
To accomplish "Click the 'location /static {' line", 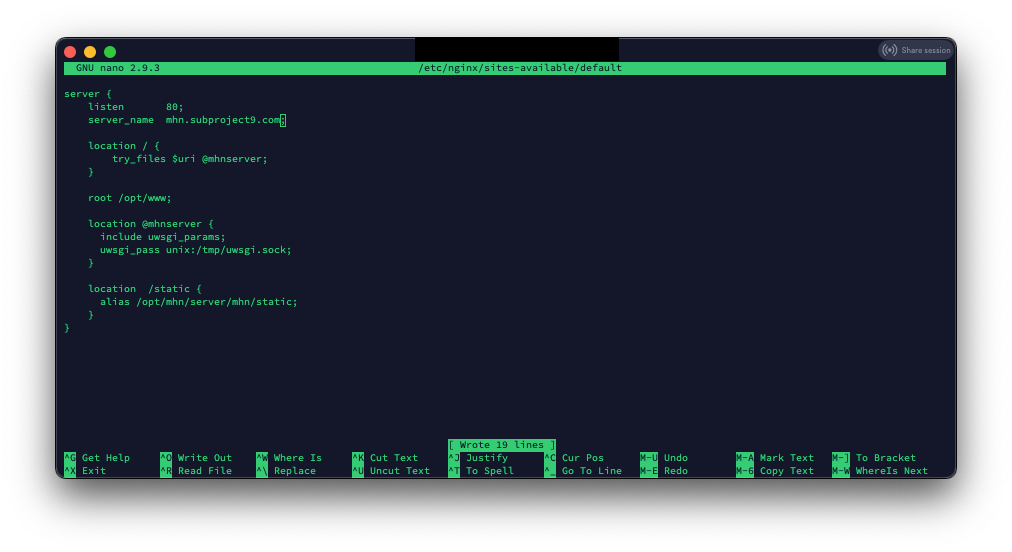I will click(145, 289).
